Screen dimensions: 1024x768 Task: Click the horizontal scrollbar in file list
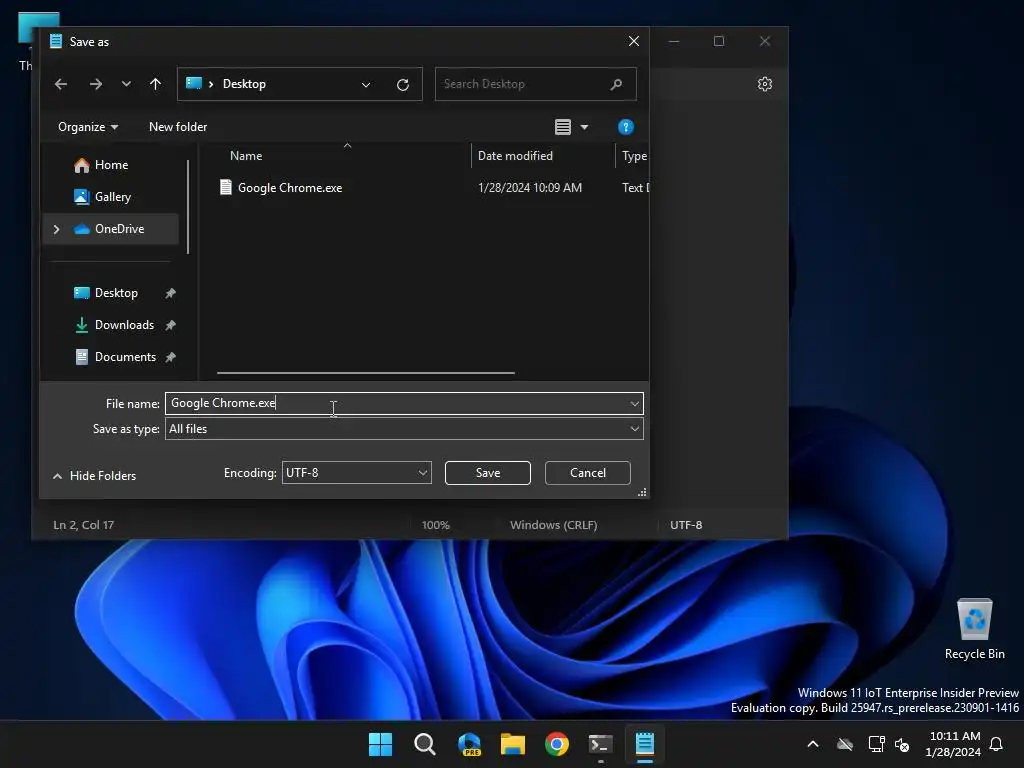point(366,373)
